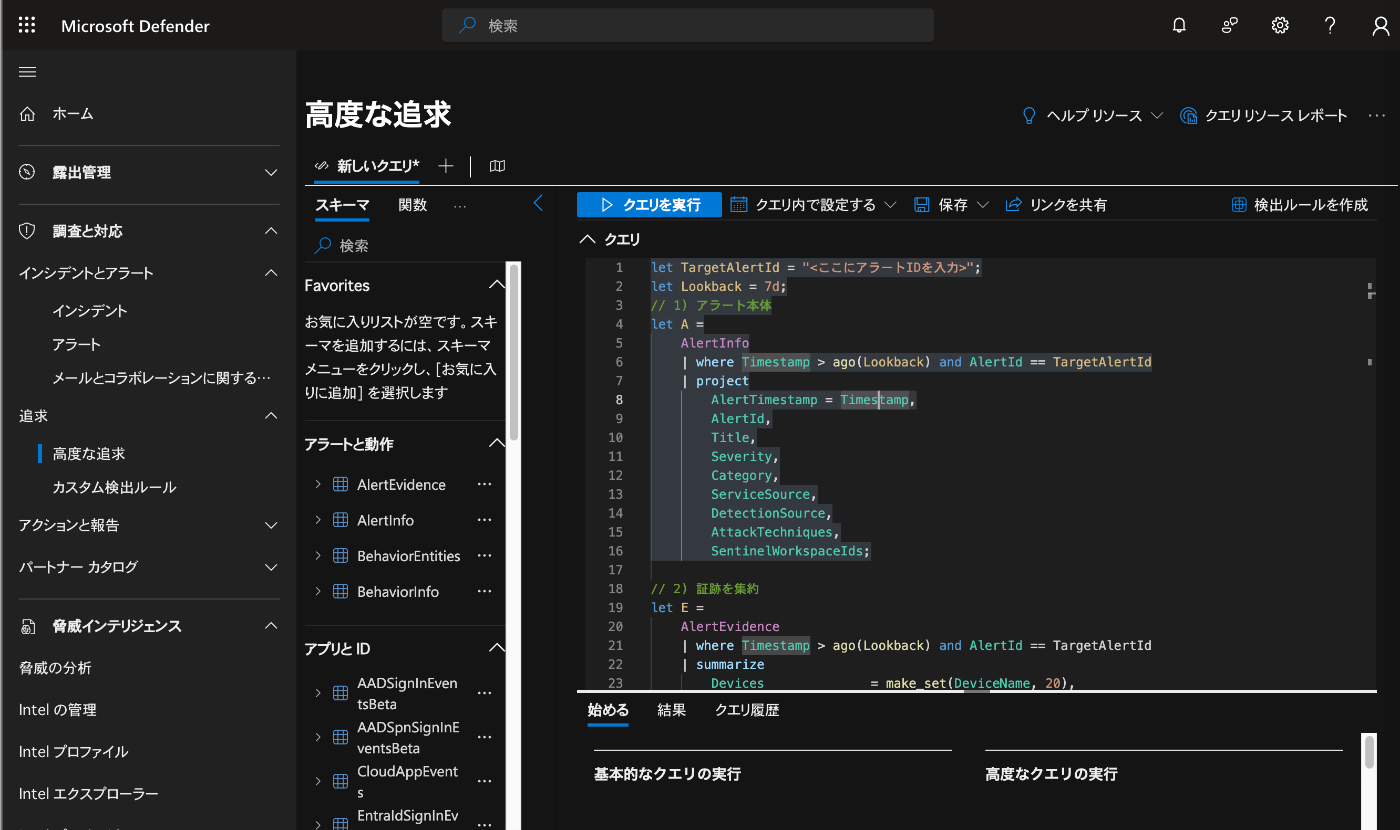Open more options for AlertEvidence table

pyautogui.click(x=485, y=484)
